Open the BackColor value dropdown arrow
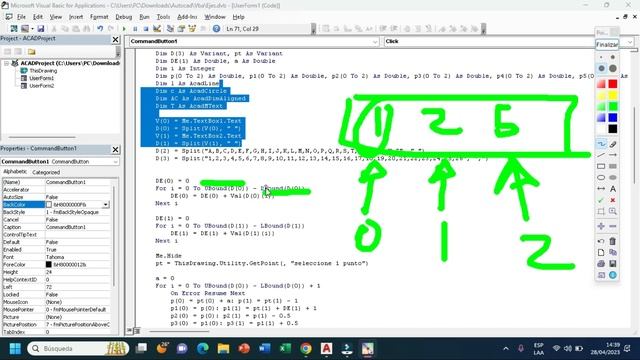 point(106,204)
